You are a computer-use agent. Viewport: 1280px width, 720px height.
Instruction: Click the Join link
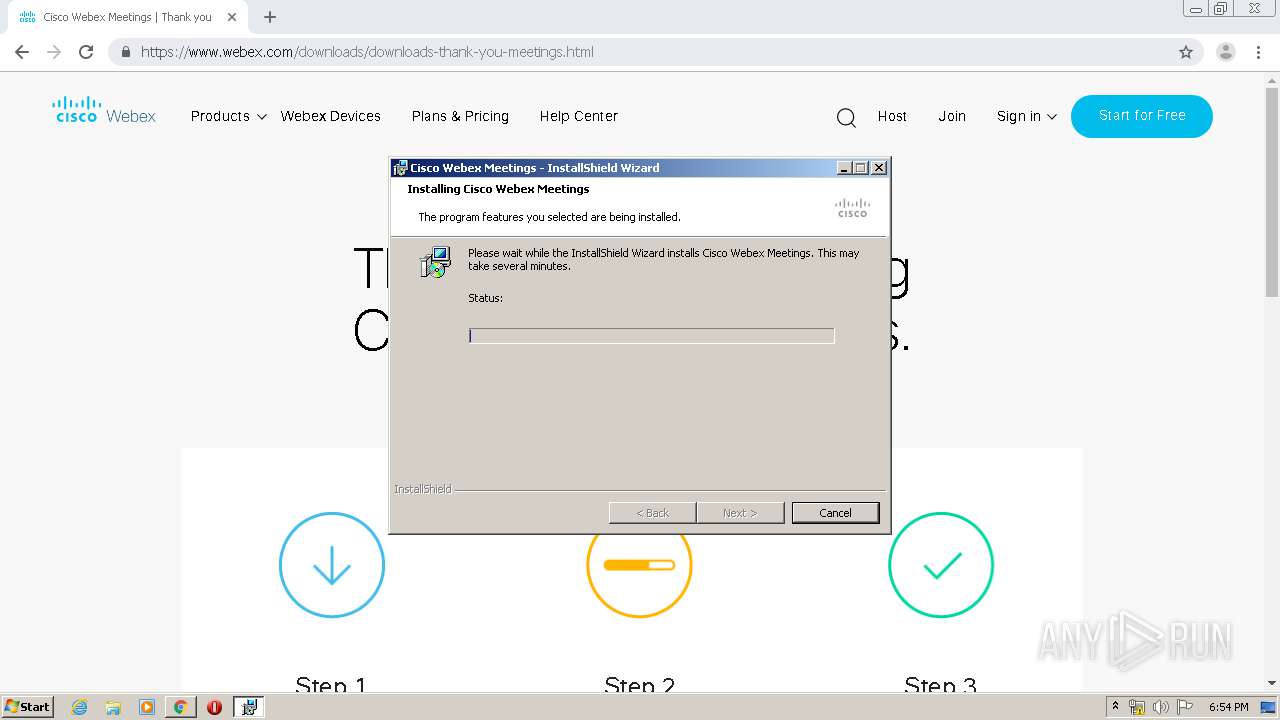pos(952,116)
